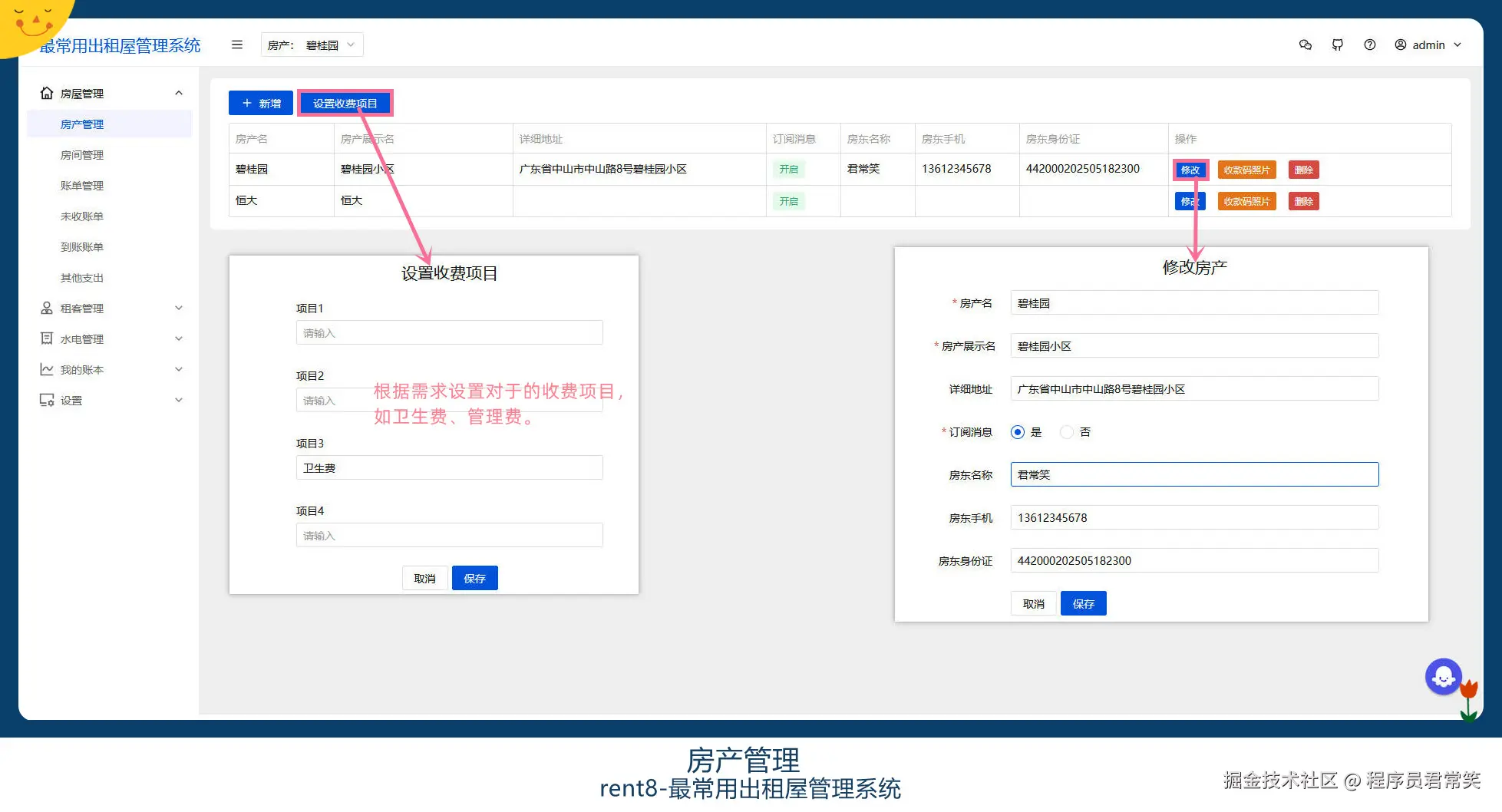This screenshot has height=812, width=1502.
Task: Click the 水电管理 utilities icon in sidebar
Action: tap(46, 338)
